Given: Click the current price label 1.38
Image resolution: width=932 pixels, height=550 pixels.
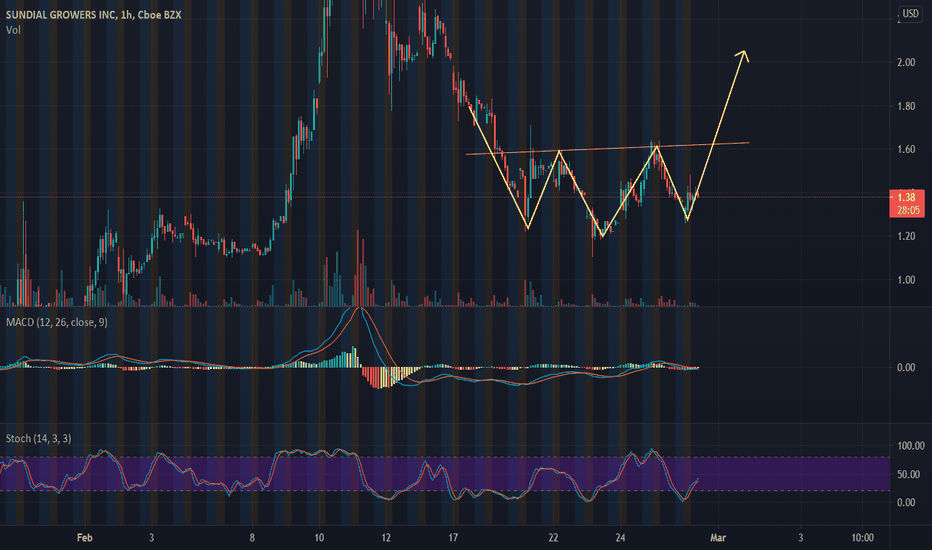Looking at the screenshot, I should tap(906, 197).
